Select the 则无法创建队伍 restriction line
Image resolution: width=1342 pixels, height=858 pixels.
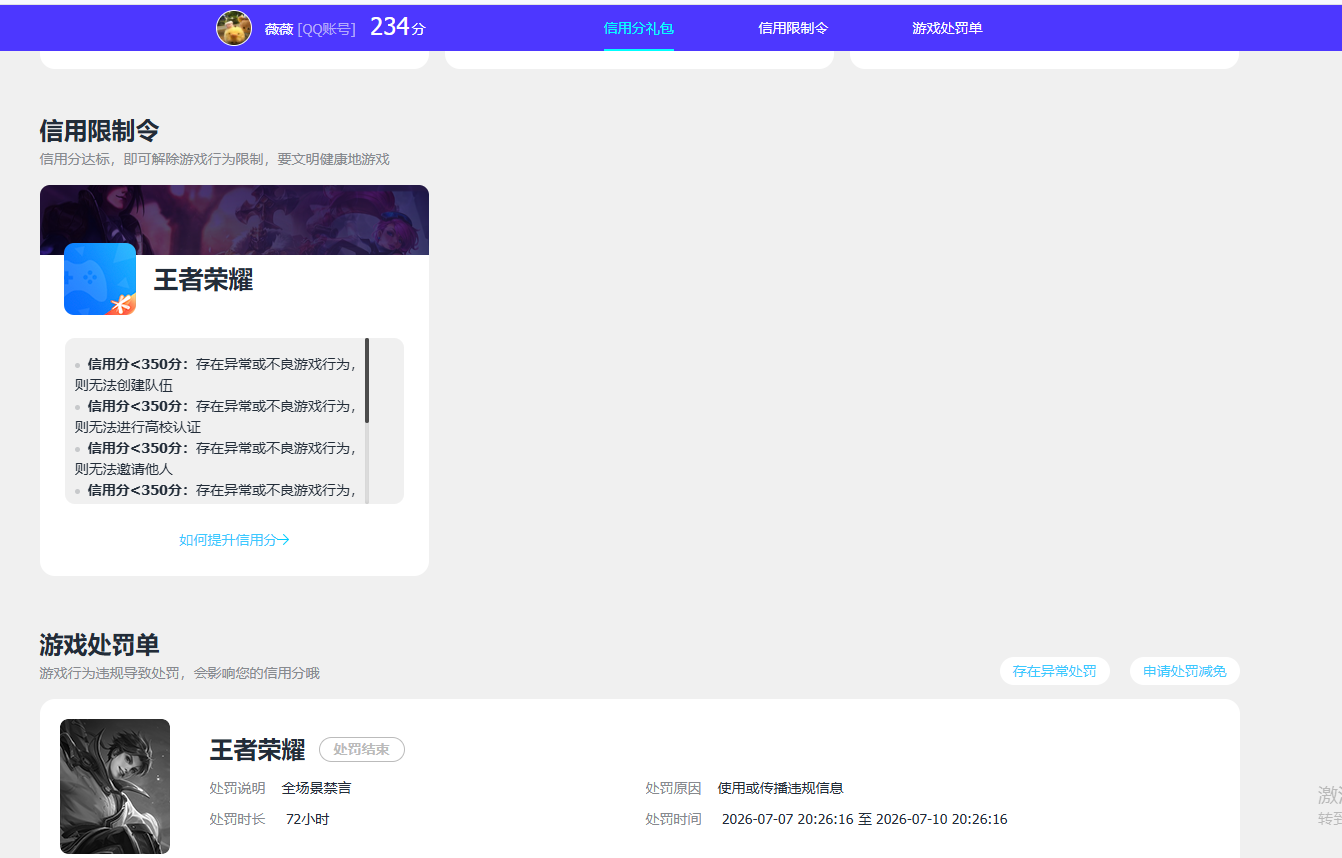tap(124, 385)
